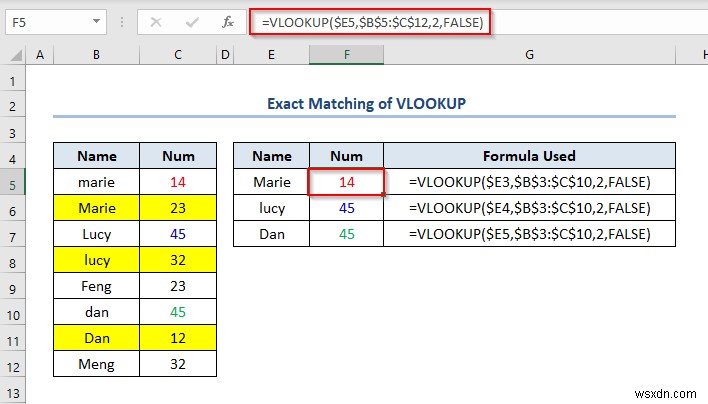Select 'Dan' lookup cell in column E

tap(271, 234)
